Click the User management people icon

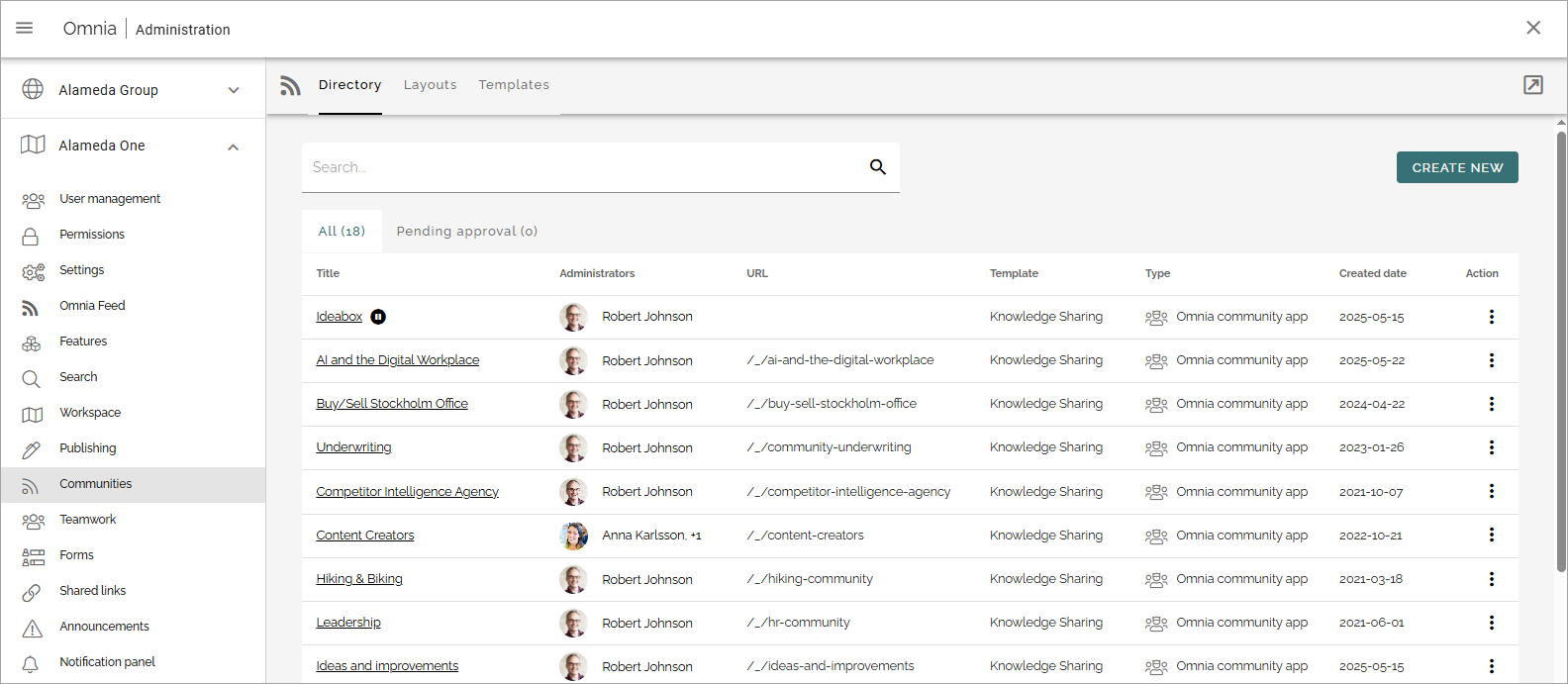tap(33, 200)
